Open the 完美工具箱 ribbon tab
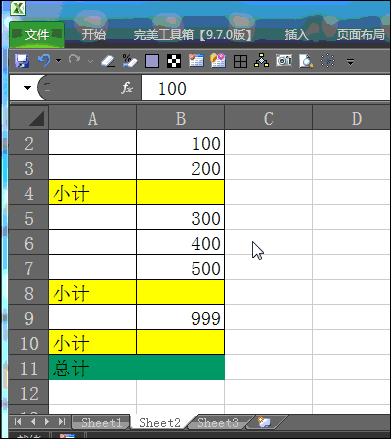This screenshot has height=439, width=391. tap(192, 35)
